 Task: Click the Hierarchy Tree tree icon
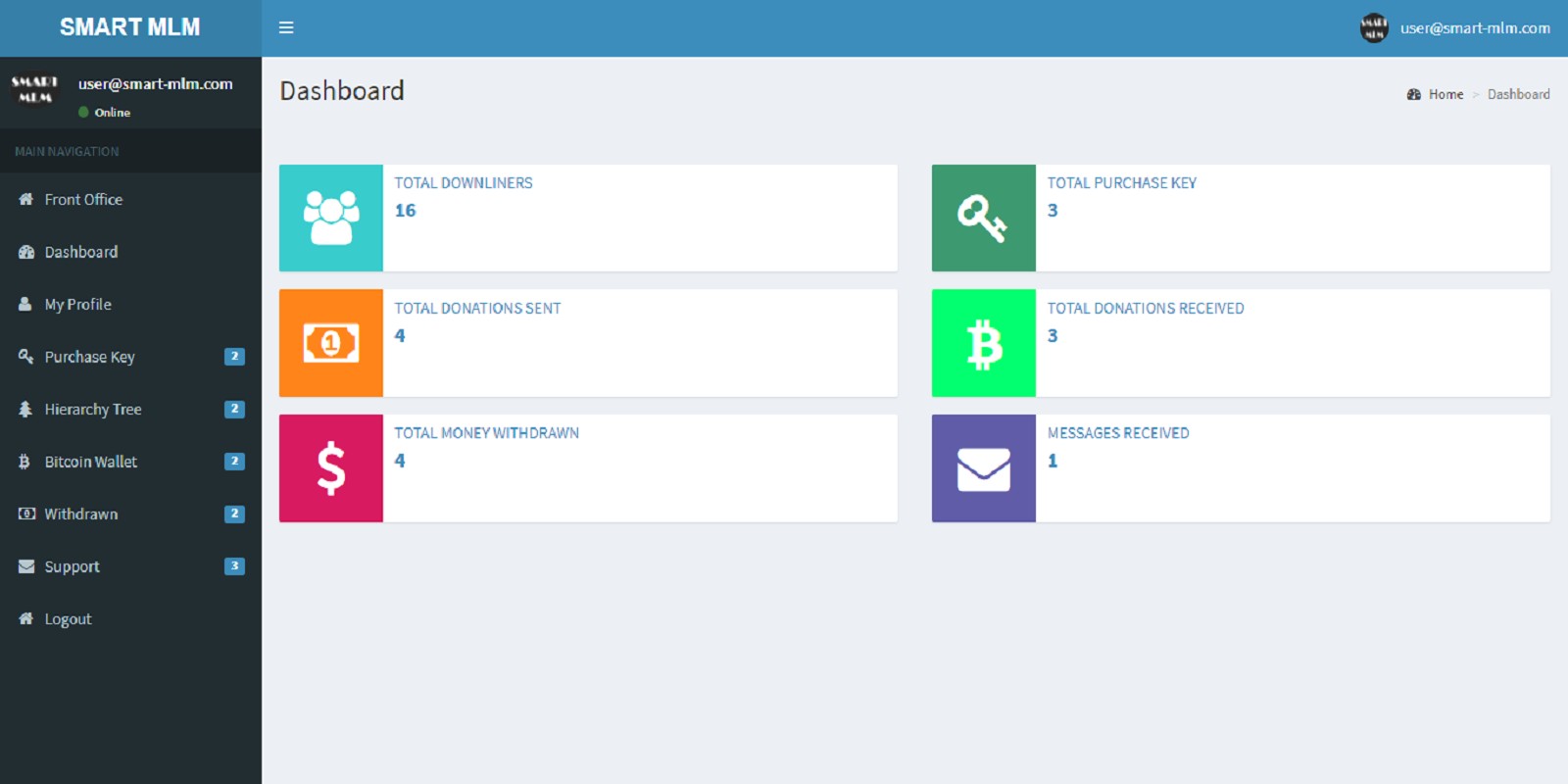click(25, 409)
